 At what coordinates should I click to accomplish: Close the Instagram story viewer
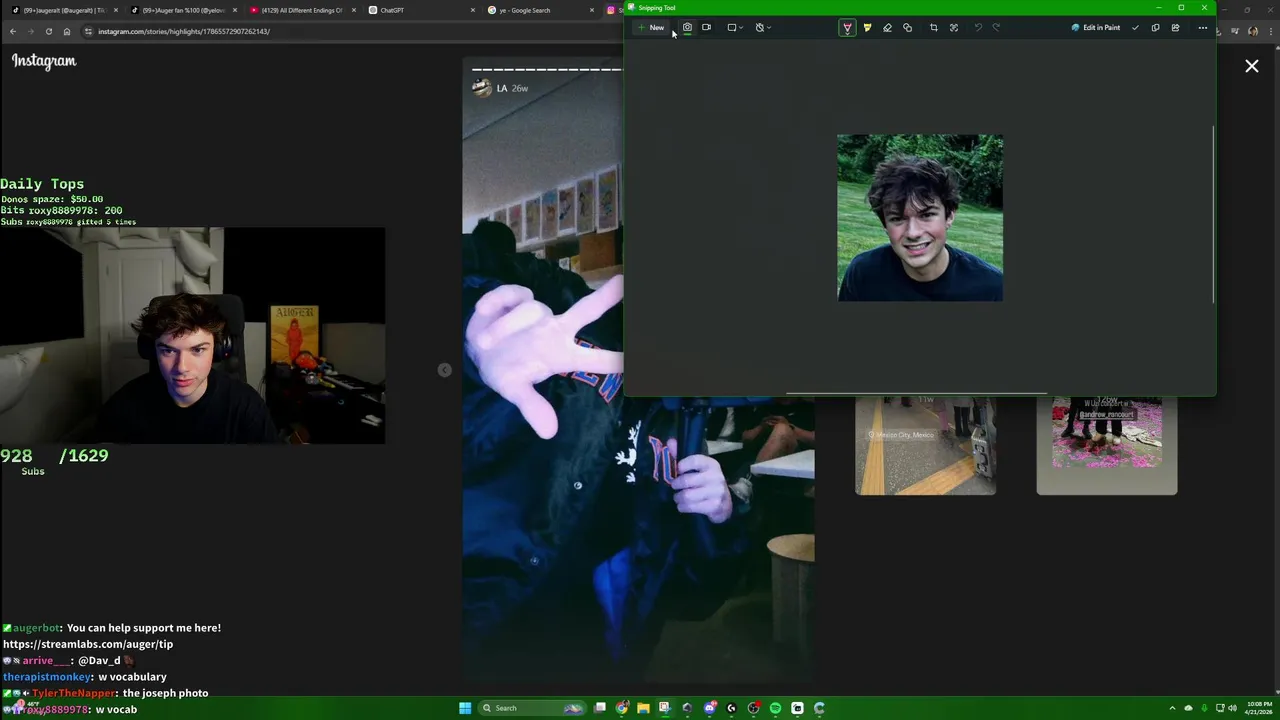1252,66
